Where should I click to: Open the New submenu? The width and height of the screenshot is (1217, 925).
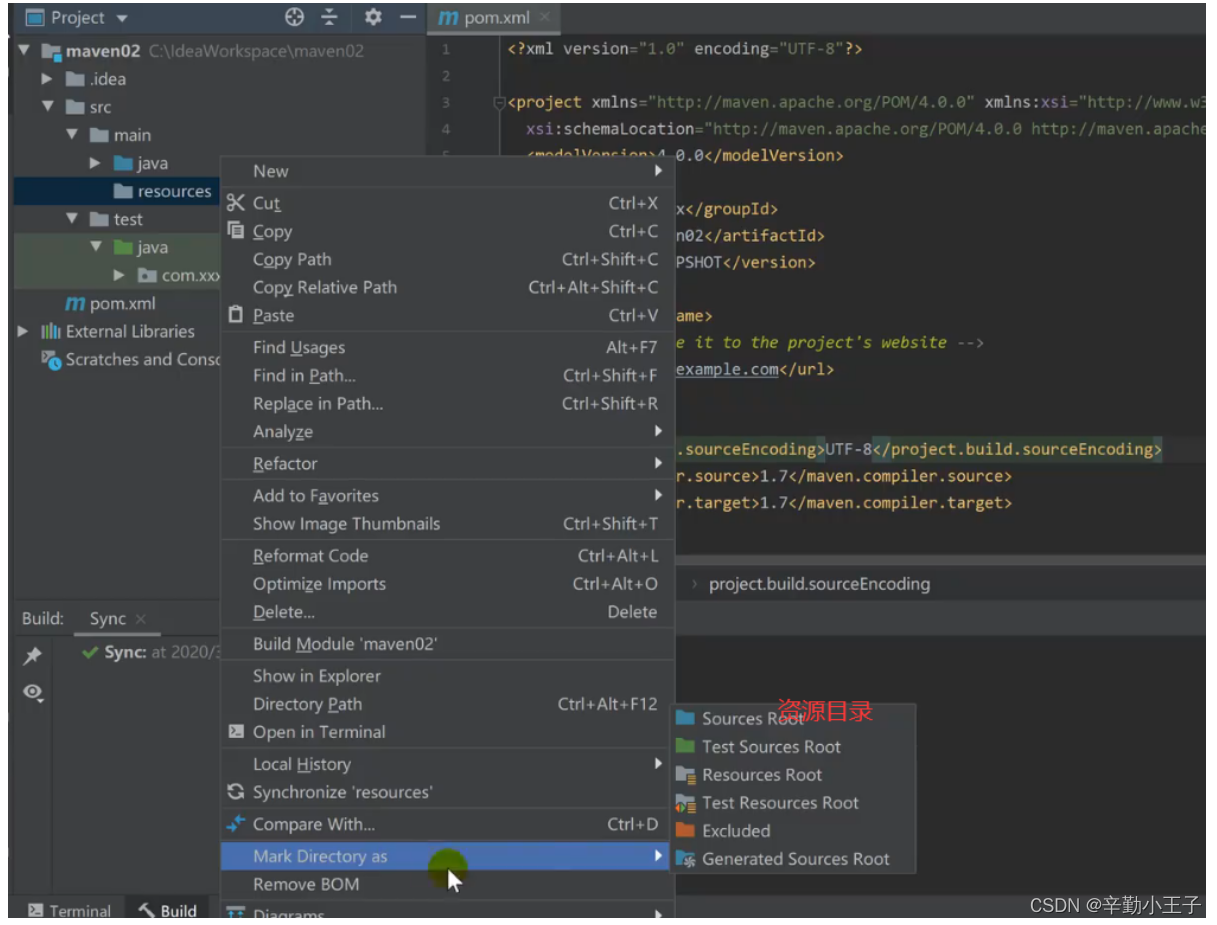(447, 171)
